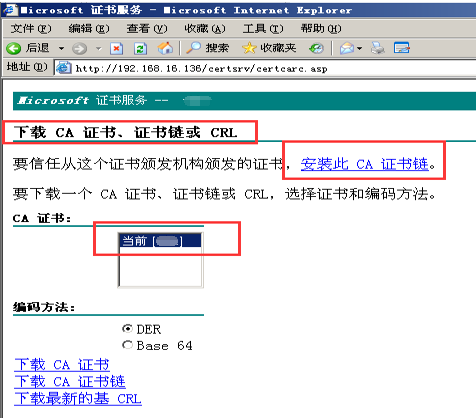
Task: Click the 安装此 CA 证书链 link
Action: (365, 164)
